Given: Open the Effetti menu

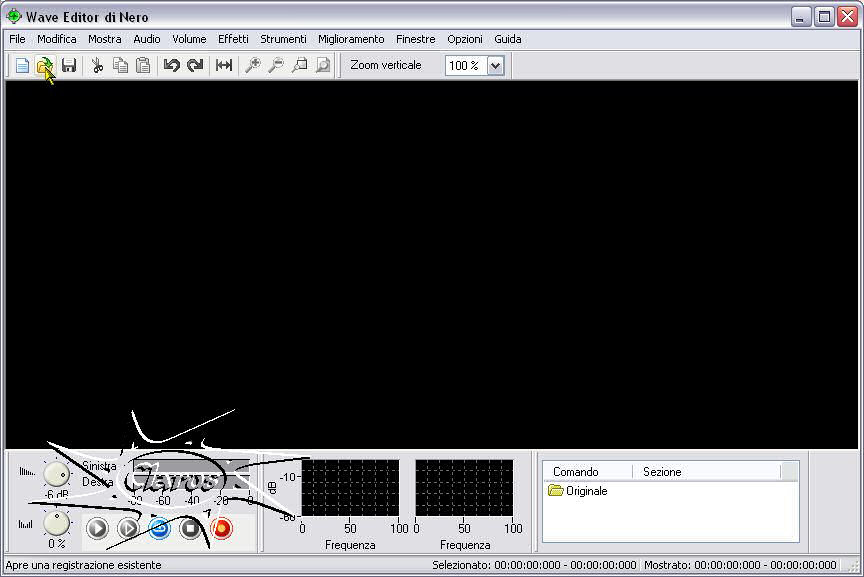Looking at the screenshot, I should point(233,39).
